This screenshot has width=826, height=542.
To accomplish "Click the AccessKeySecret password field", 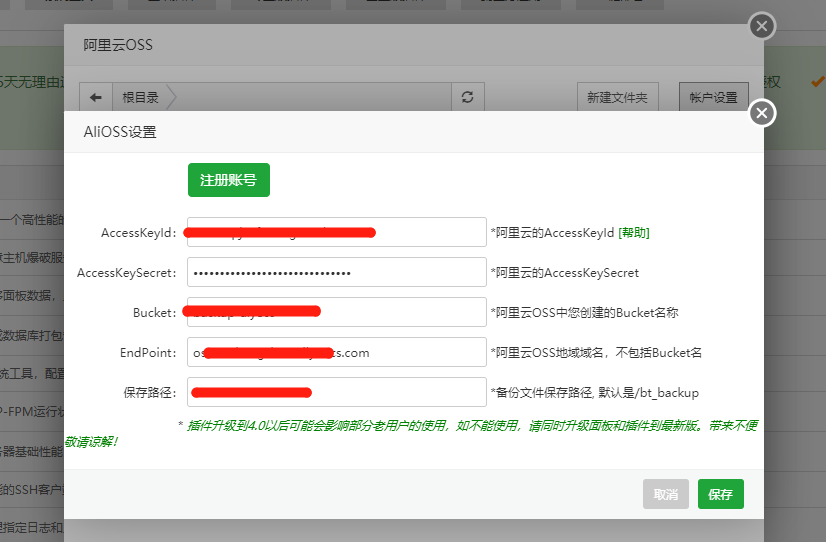I will point(337,272).
